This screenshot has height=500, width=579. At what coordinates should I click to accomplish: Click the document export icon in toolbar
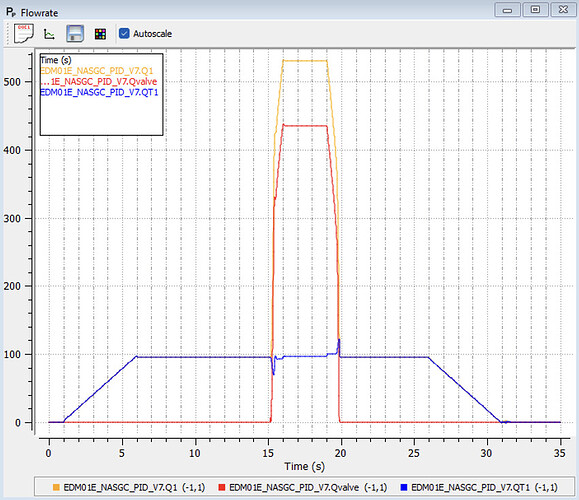[24, 34]
